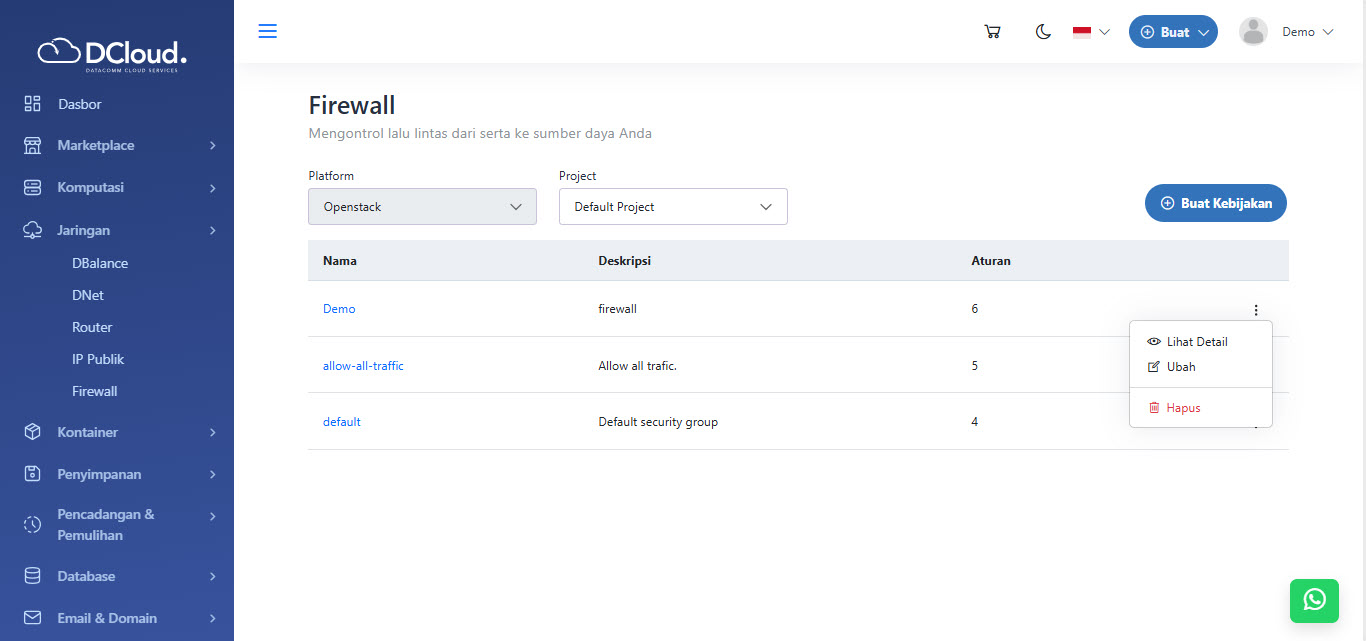Open the shopping cart icon
The image size is (1366, 641).
click(x=992, y=32)
